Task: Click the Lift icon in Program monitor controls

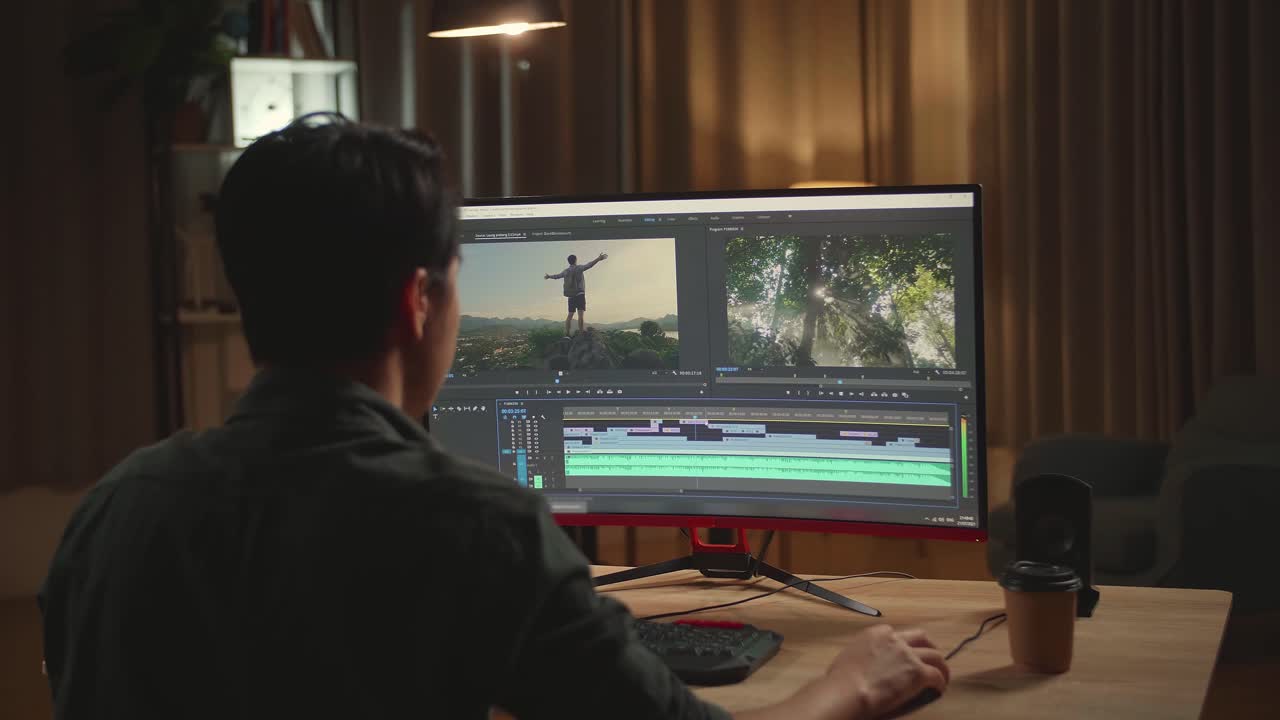Action: pos(874,393)
